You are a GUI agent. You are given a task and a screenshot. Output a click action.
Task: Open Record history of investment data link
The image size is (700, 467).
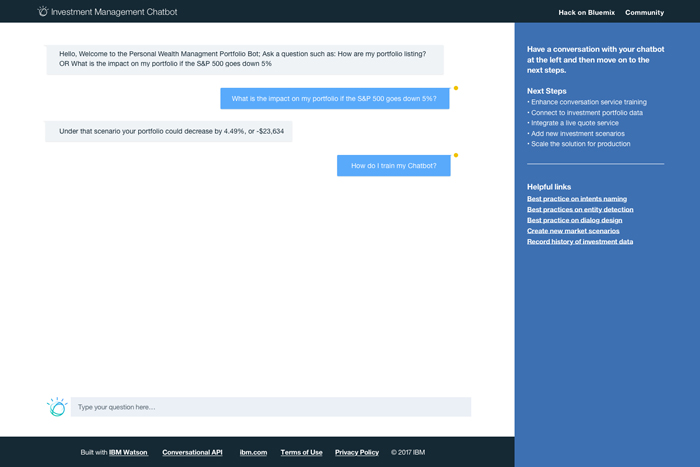pyautogui.click(x=580, y=242)
